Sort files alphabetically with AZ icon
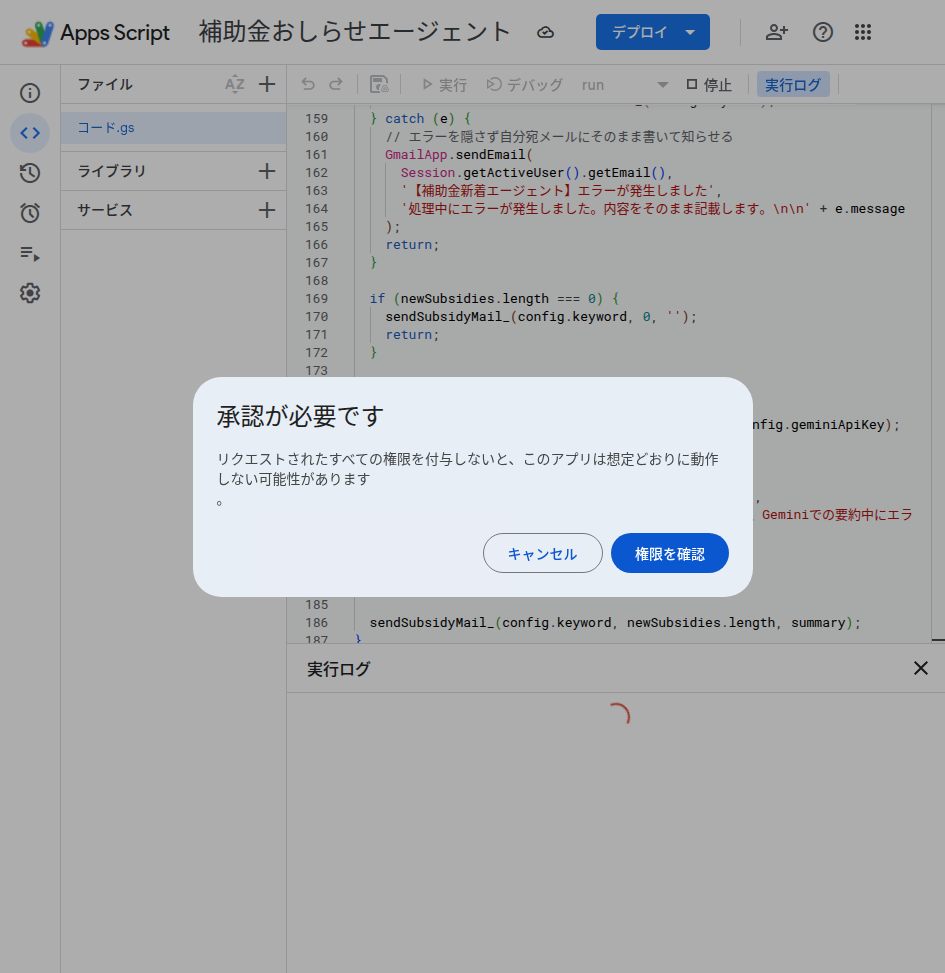 (235, 84)
